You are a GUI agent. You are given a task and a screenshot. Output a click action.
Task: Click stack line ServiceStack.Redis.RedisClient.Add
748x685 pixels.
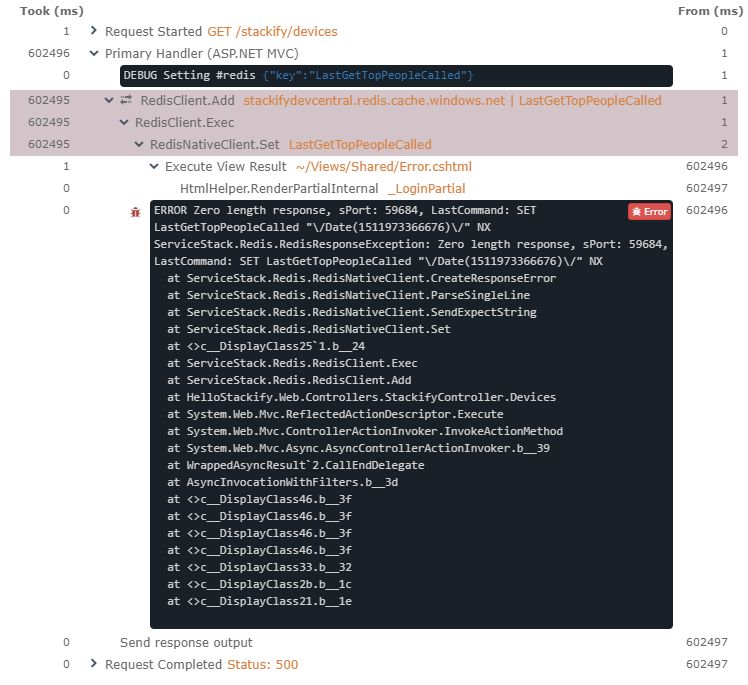(289, 380)
